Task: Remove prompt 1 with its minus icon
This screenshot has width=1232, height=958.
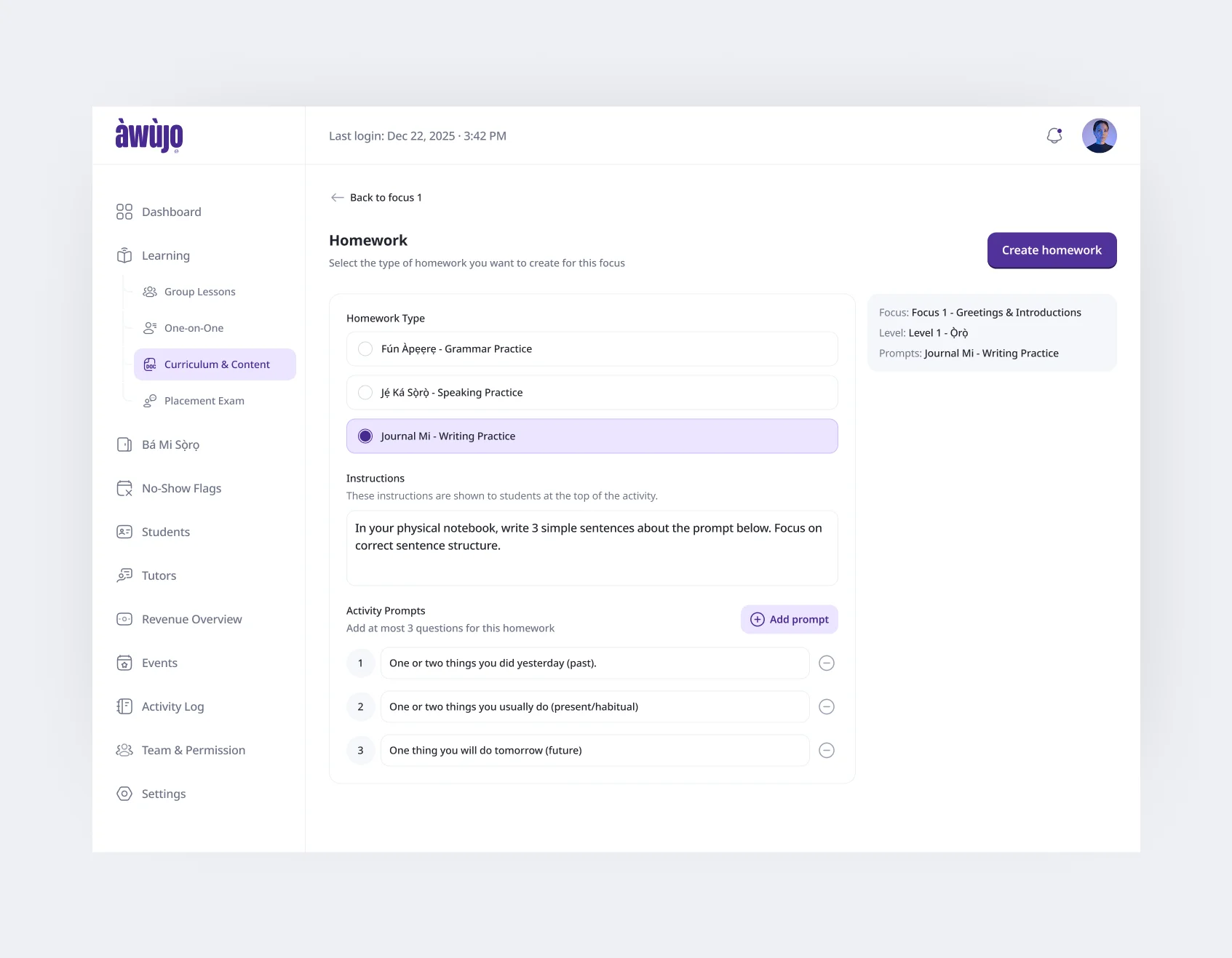Action: [827, 663]
